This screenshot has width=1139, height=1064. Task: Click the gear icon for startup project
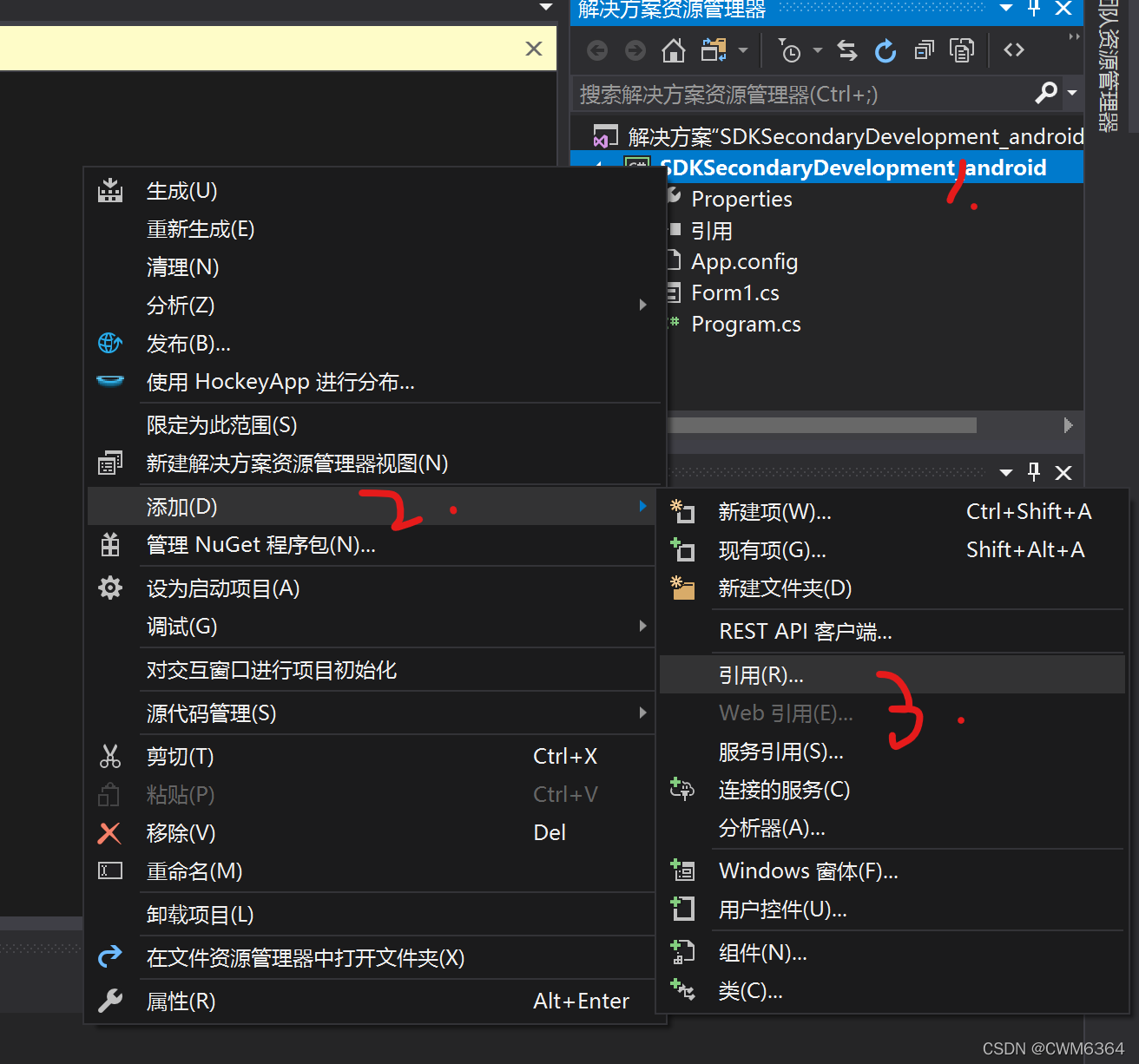110,588
